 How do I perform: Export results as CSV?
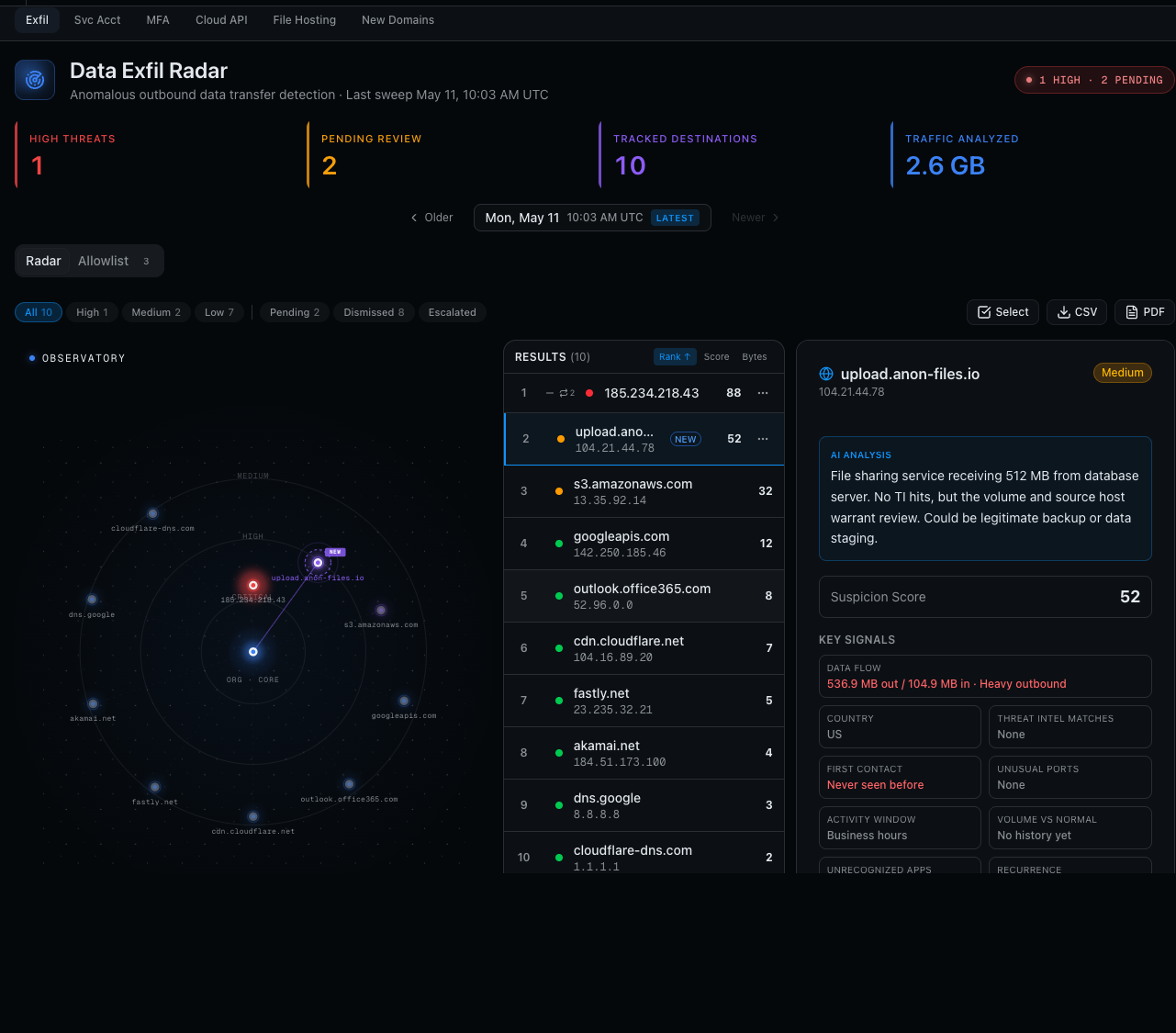[x=1077, y=312]
